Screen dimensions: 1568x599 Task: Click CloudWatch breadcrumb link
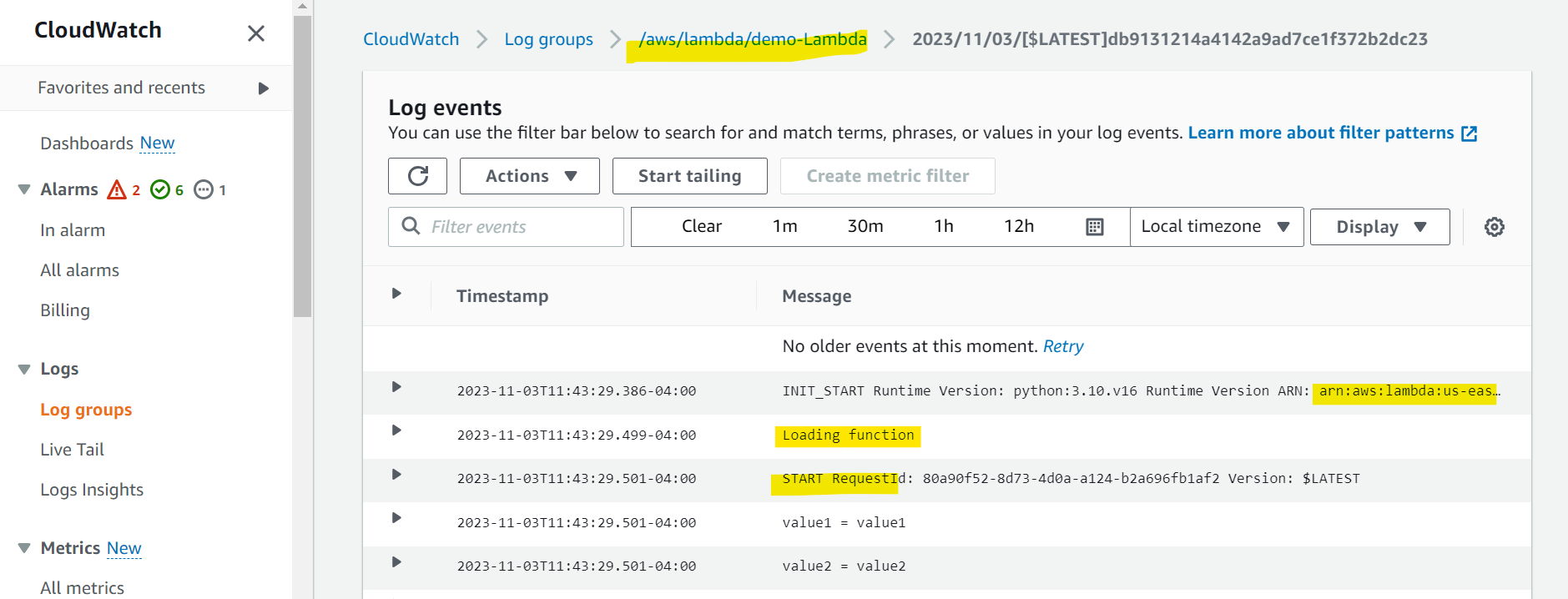coord(411,39)
